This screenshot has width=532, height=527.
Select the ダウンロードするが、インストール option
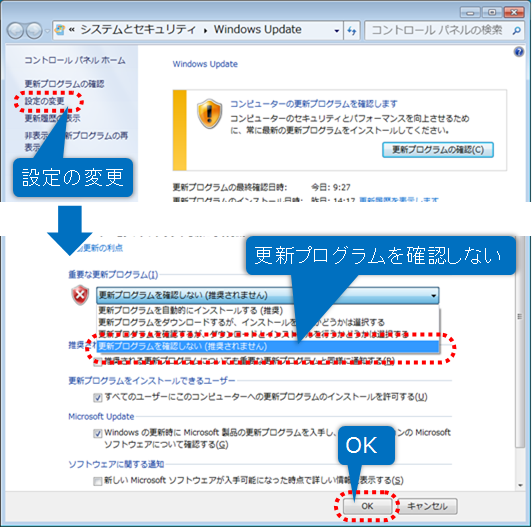[x=268, y=322]
